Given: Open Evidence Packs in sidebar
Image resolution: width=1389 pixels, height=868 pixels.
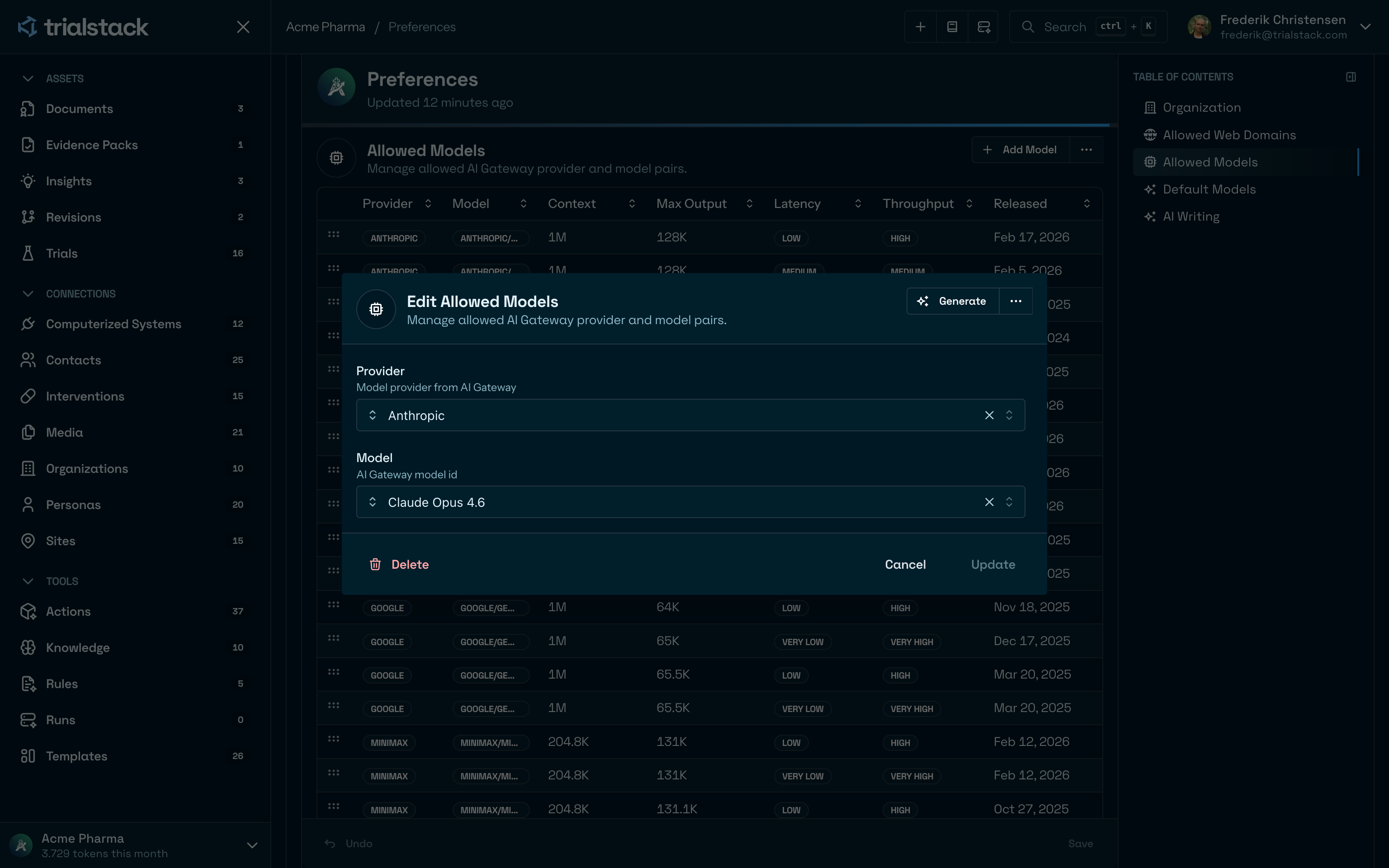Looking at the screenshot, I should (x=132, y=145).
